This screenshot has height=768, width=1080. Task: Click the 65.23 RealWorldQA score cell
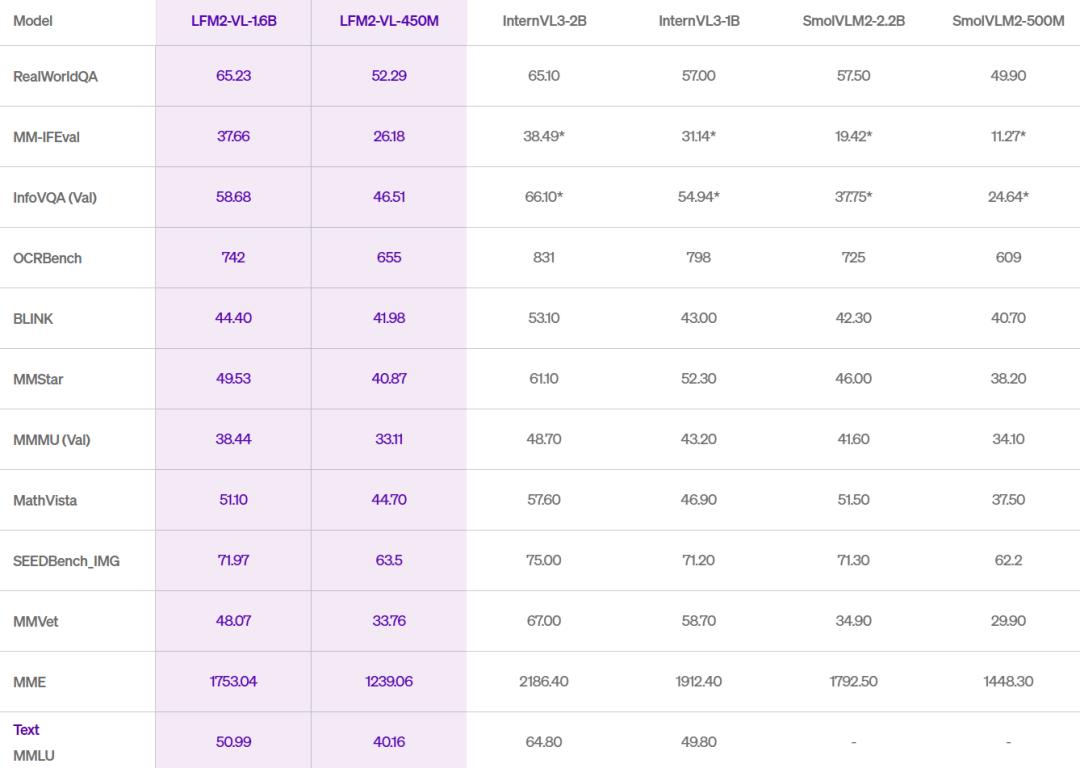point(233,76)
